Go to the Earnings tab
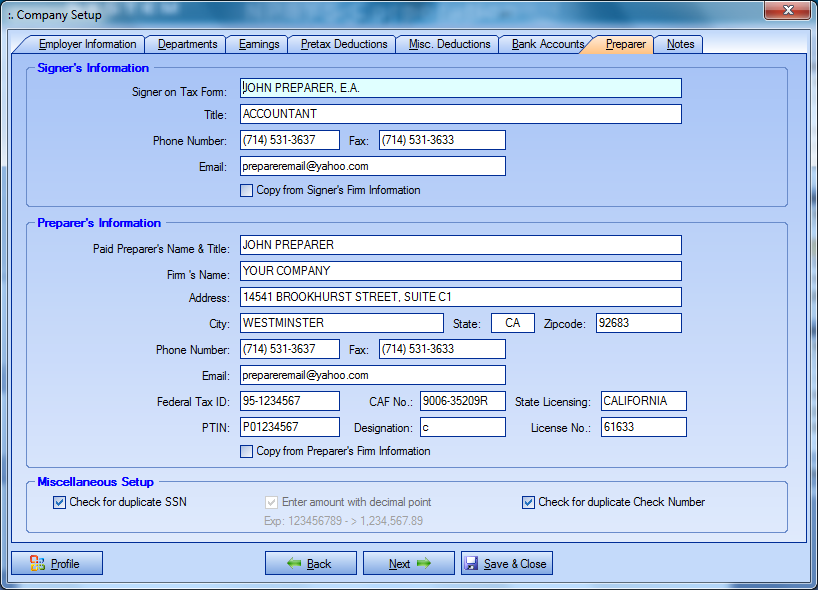This screenshot has height=590, width=818. coord(259,44)
